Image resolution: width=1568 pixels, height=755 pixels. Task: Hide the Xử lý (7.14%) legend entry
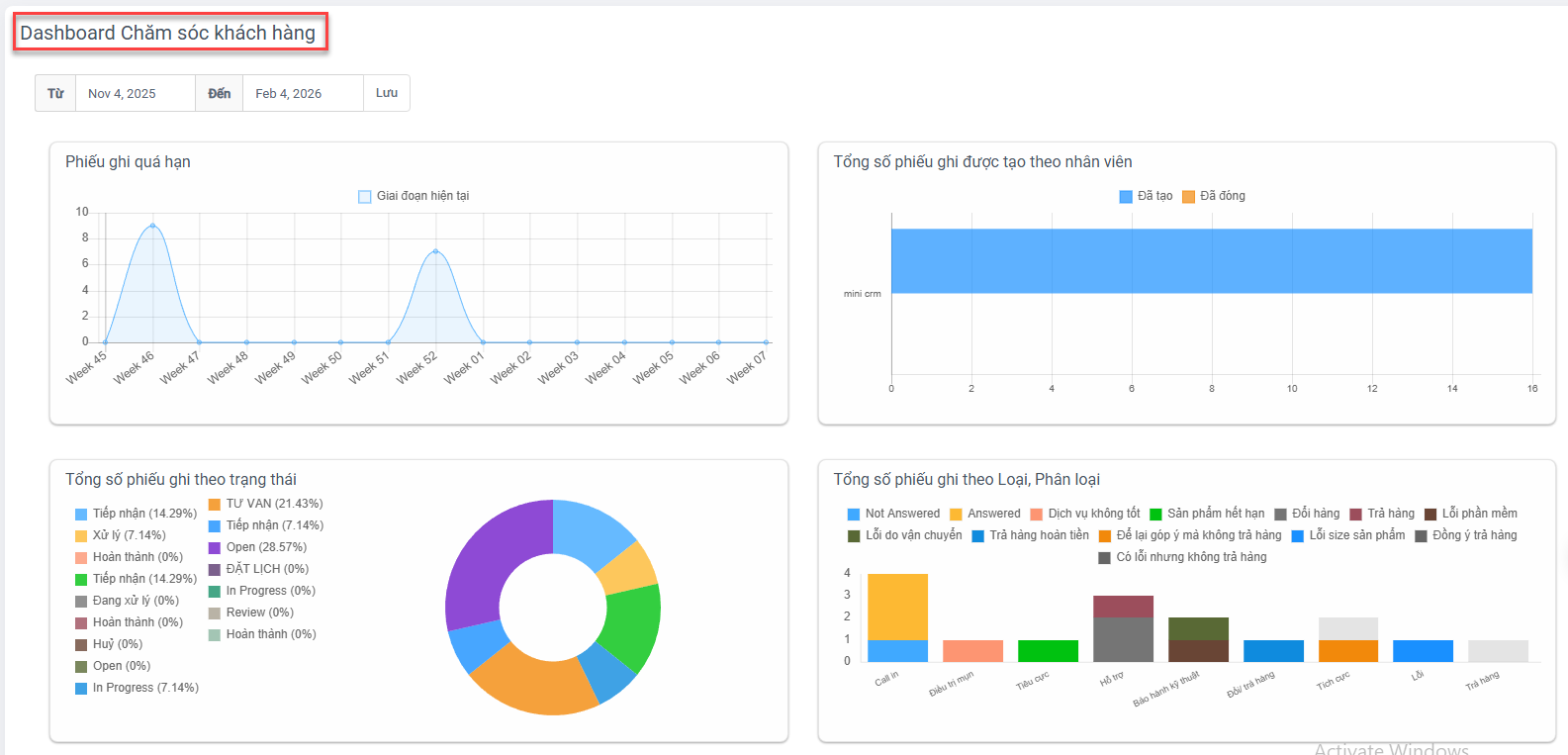pos(120,535)
